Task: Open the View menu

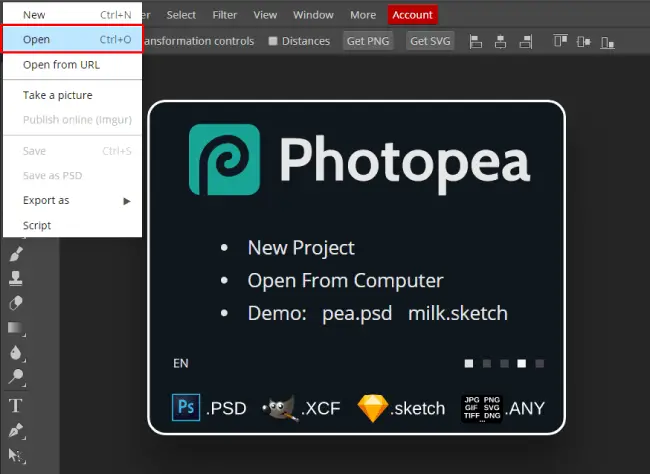Action: 265,15
